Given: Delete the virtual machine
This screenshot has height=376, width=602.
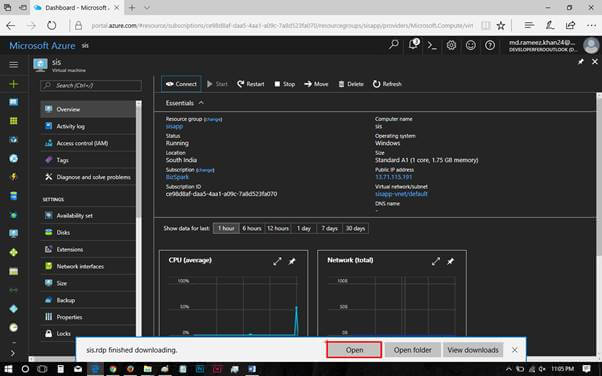Looking at the screenshot, I should point(351,84).
